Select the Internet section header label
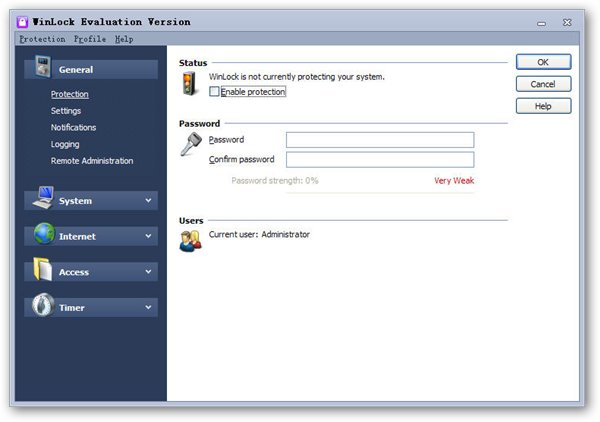 [x=77, y=236]
